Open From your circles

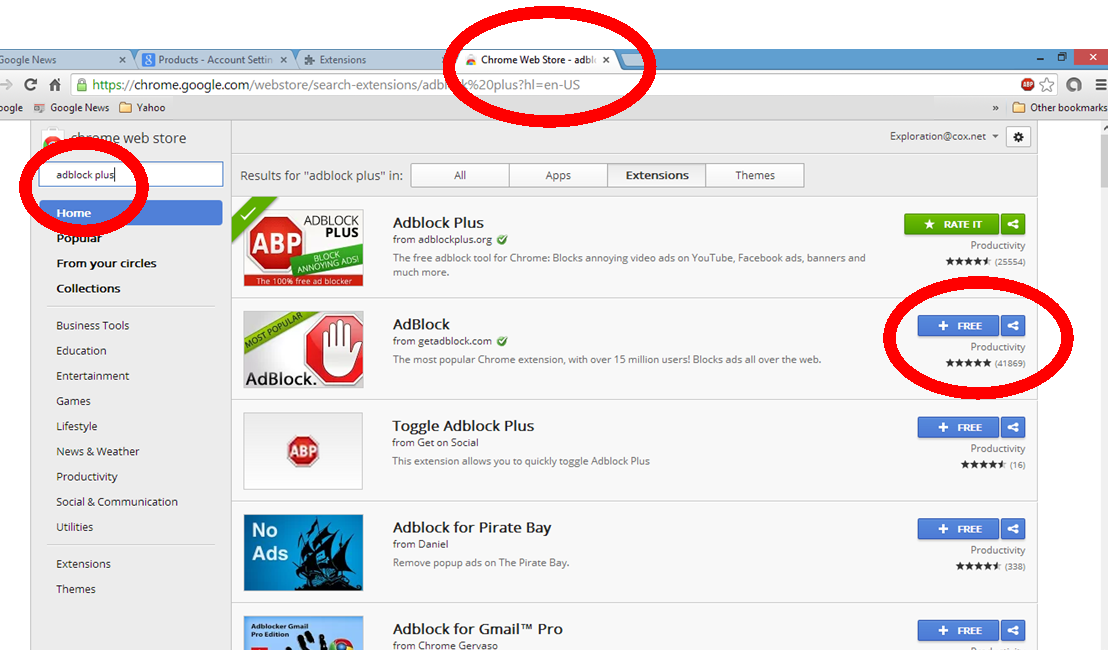[106, 263]
